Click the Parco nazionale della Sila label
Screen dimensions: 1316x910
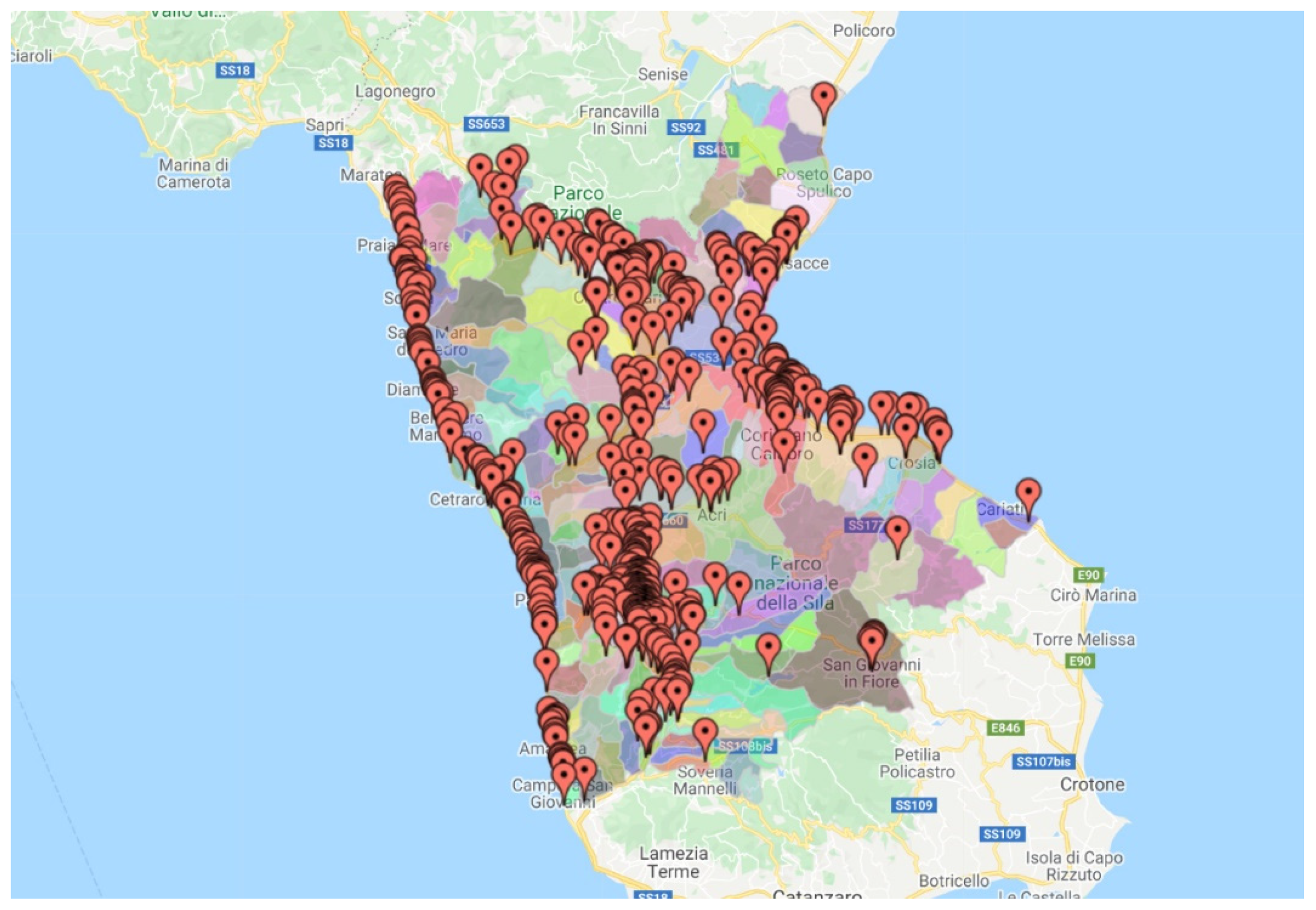(796, 584)
